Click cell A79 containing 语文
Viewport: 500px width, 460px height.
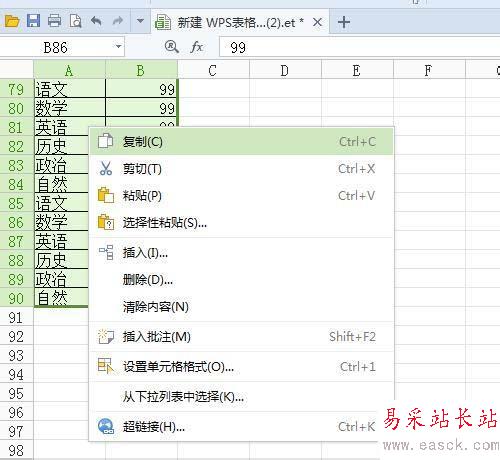point(70,89)
